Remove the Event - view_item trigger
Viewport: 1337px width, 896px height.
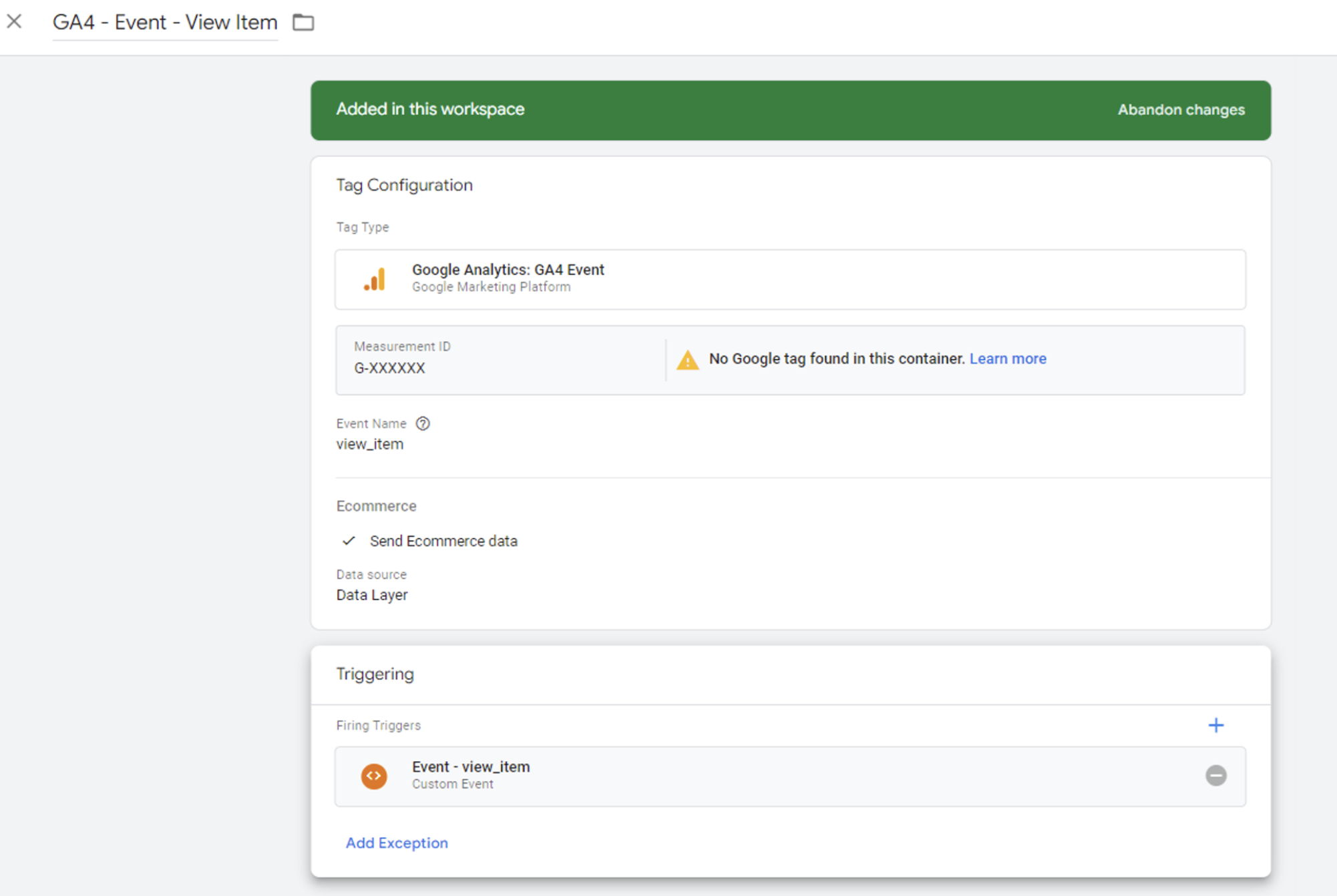(1215, 775)
